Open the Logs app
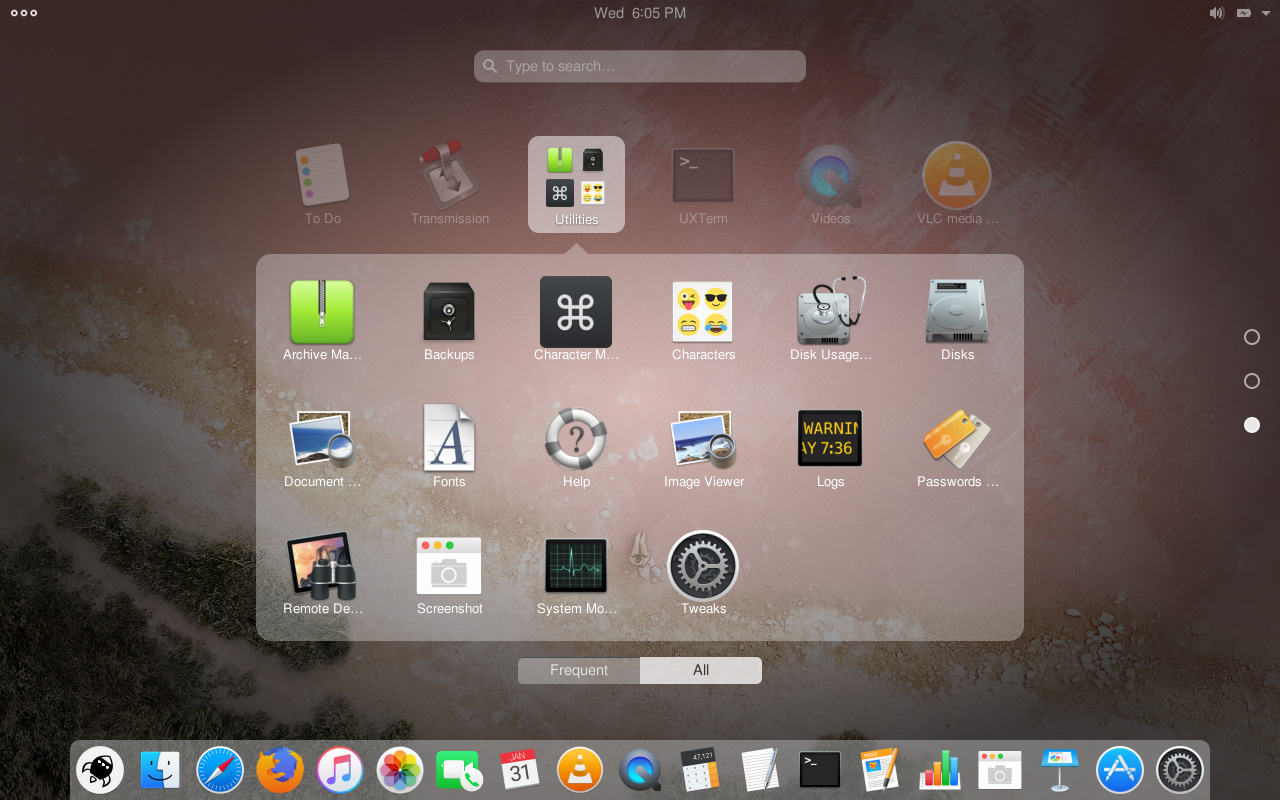 830,447
